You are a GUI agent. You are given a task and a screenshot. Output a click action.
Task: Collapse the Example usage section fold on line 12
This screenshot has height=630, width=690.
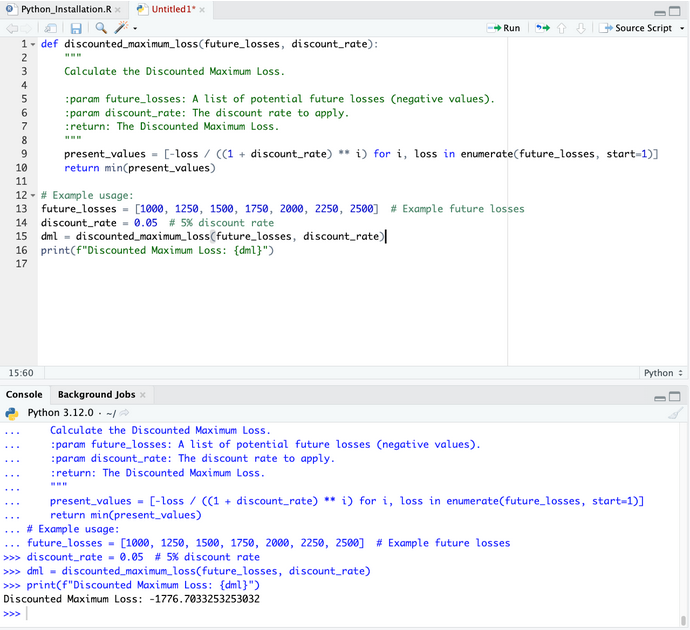click(32, 194)
